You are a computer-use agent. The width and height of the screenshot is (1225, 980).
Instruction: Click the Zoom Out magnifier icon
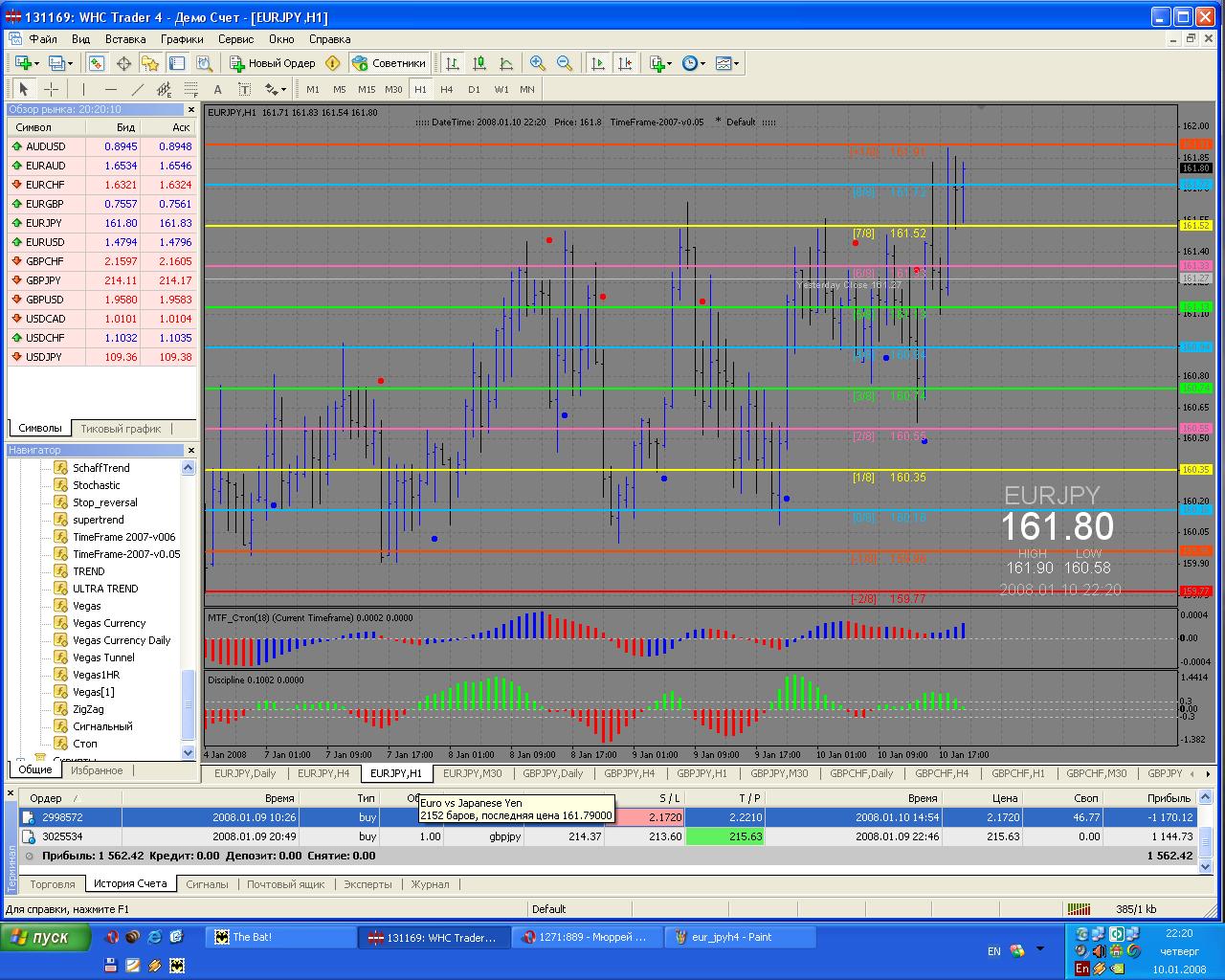click(565, 63)
